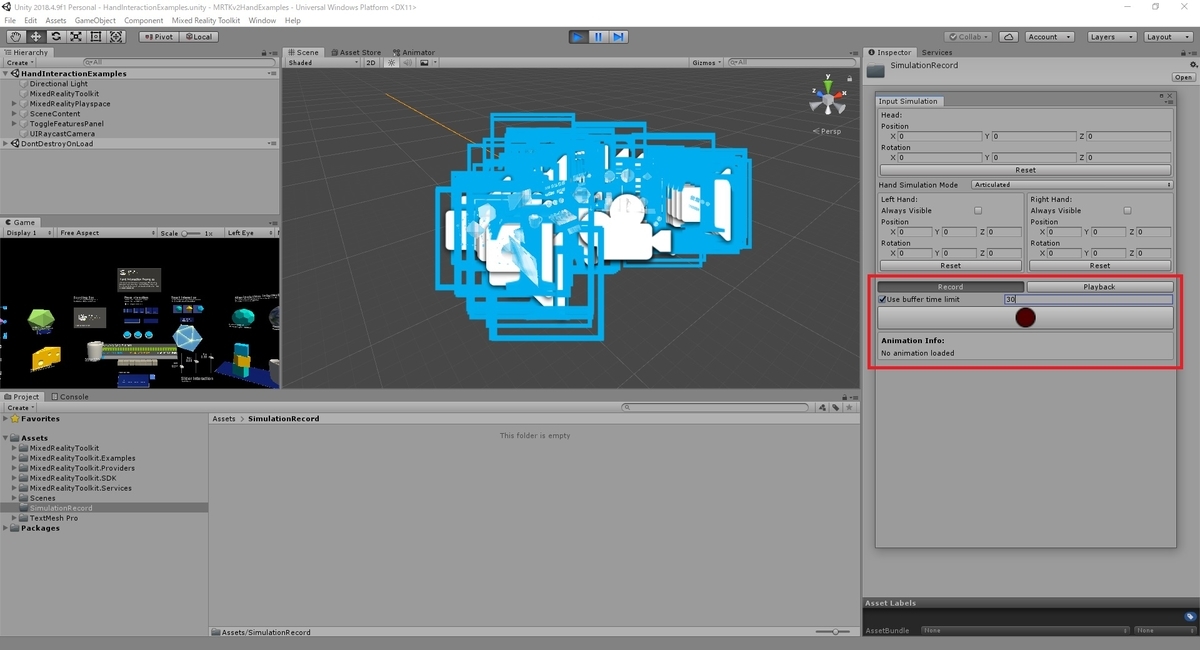This screenshot has width=1200, height=650.
Task: Toggle scene lighting icon
Action: click(391, 62)
